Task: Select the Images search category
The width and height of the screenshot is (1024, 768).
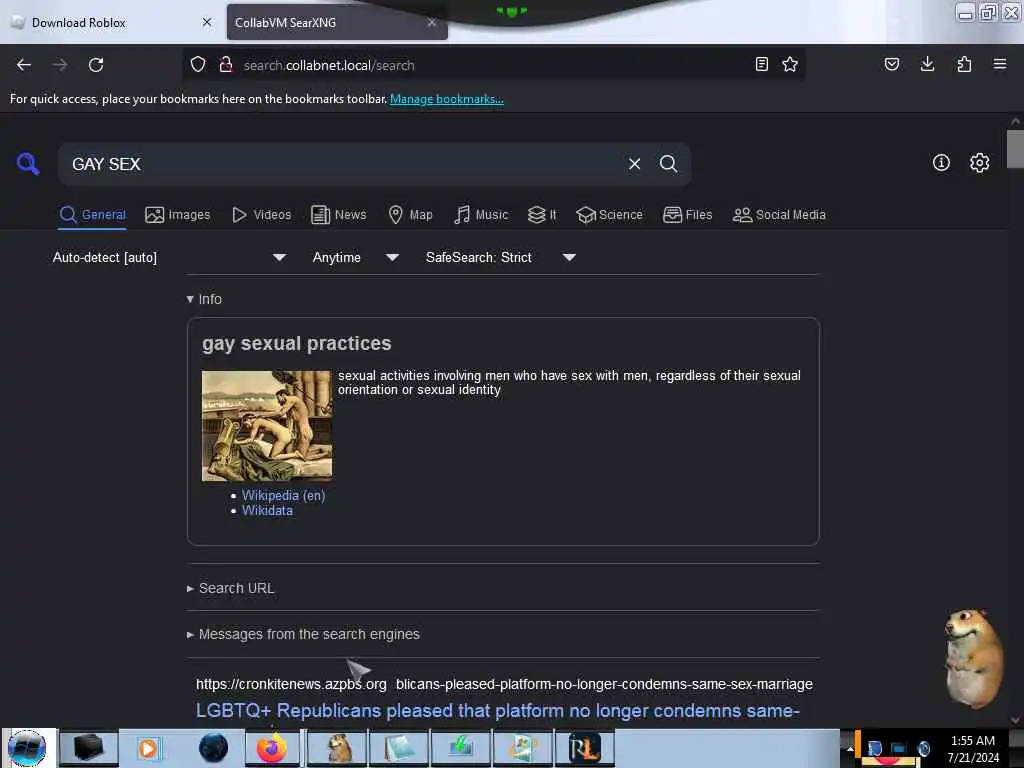Action: coord(178,215)
